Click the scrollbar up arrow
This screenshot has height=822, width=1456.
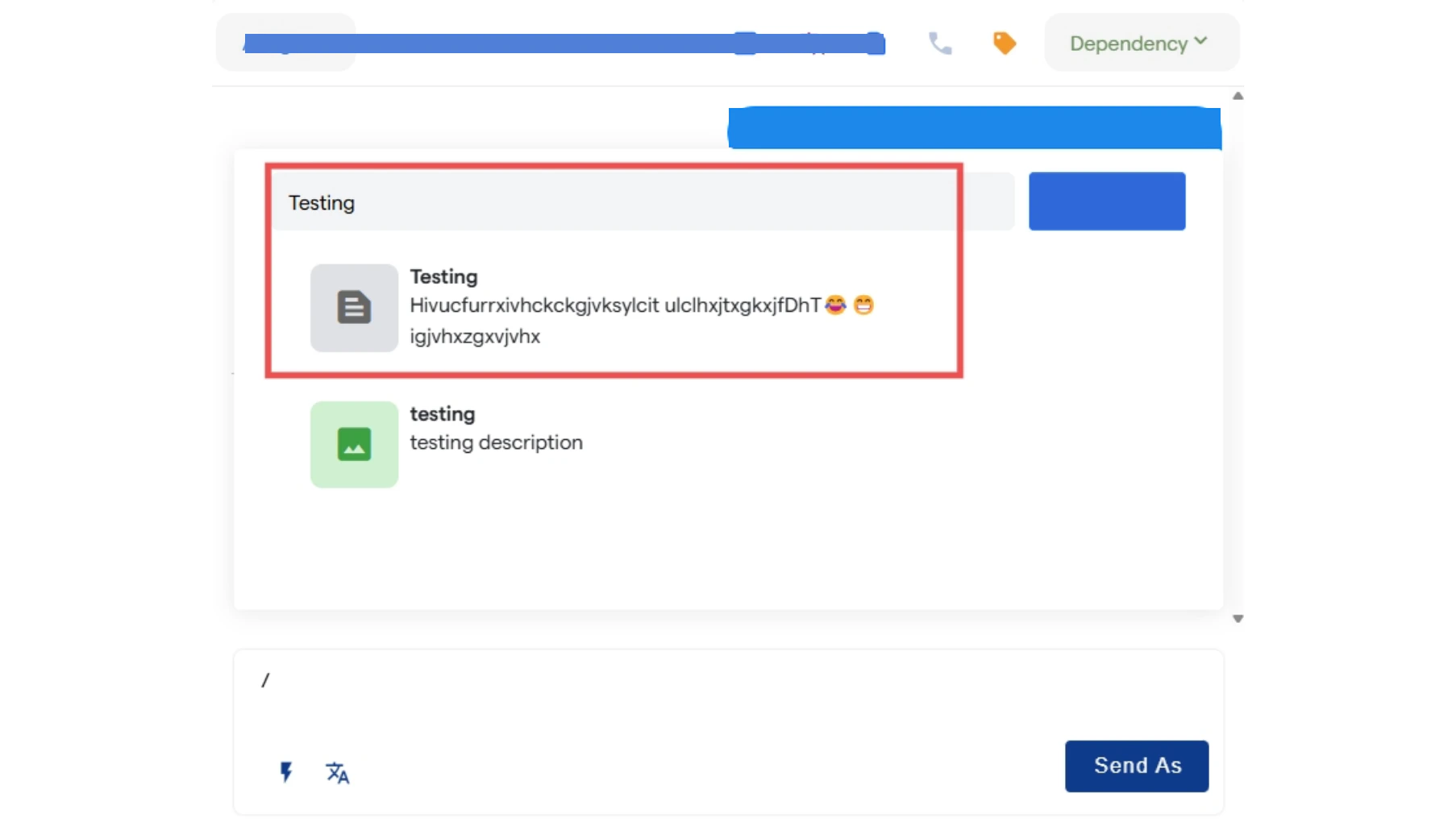(1238, 96)
